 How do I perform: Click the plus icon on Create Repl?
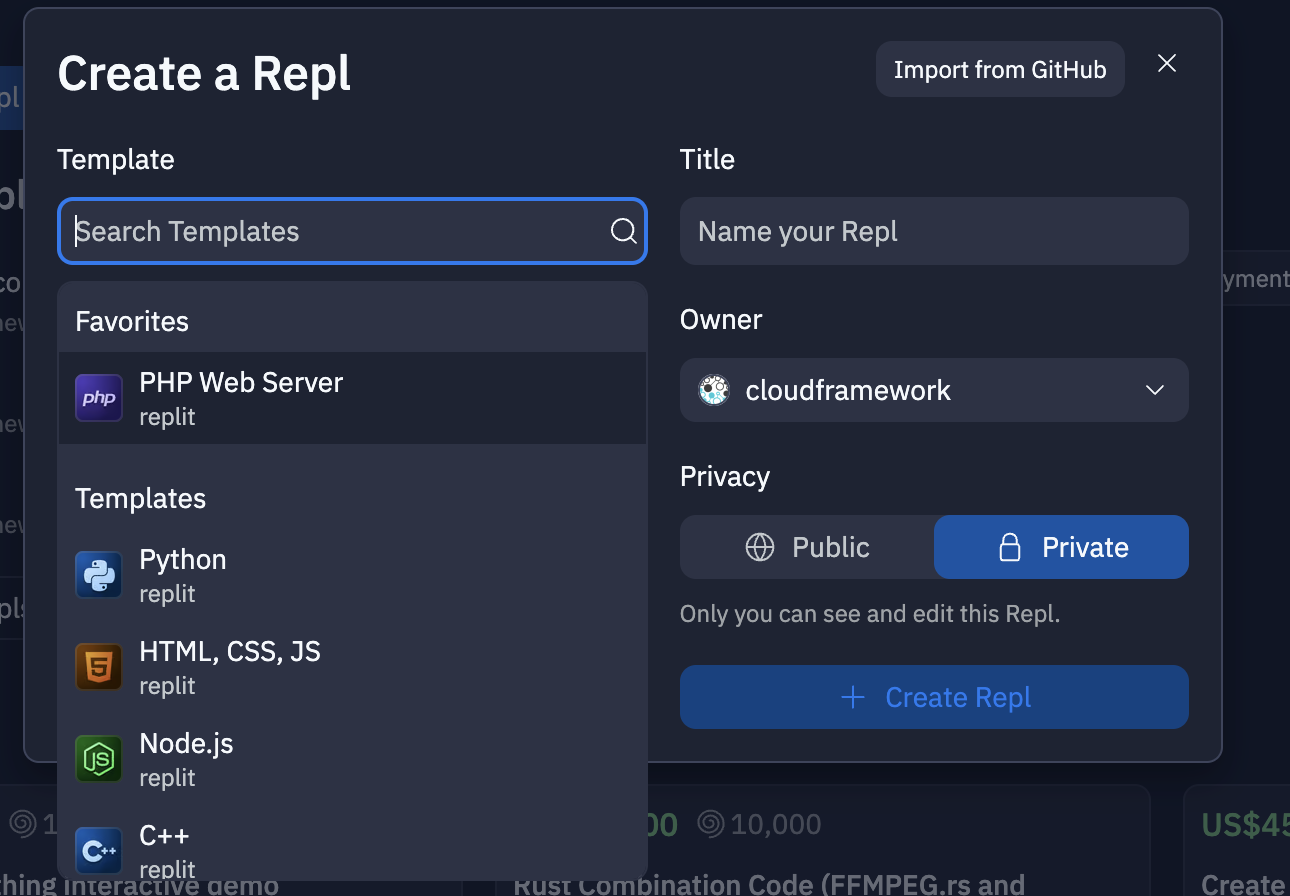point(853,697)
